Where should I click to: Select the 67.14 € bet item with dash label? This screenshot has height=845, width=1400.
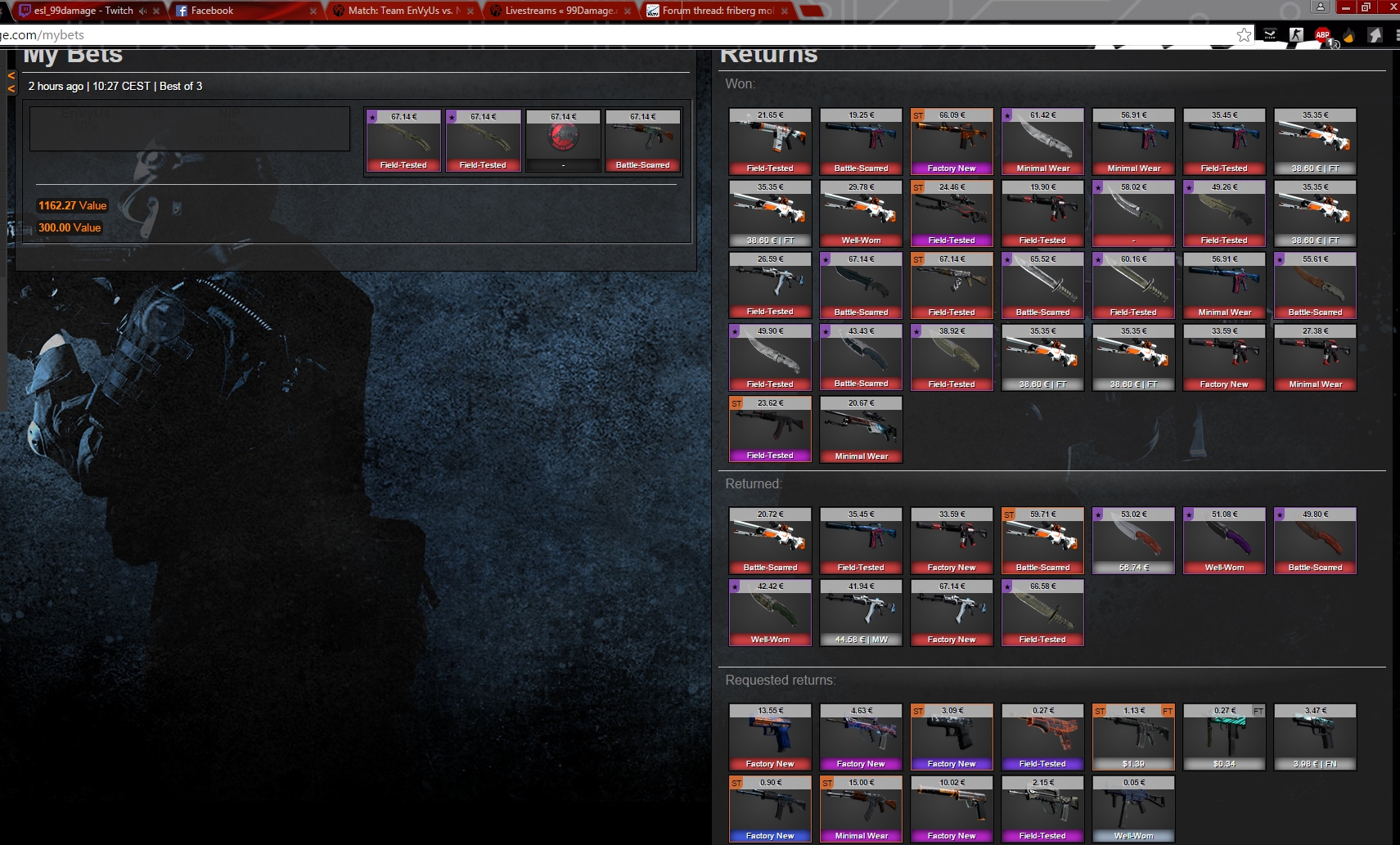(x=563, y=141)
